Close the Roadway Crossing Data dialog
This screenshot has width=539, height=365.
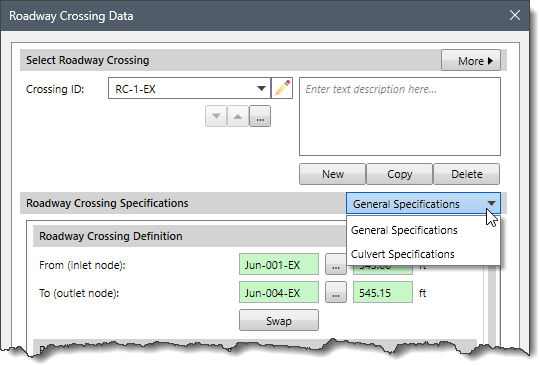tap(515, 15)
